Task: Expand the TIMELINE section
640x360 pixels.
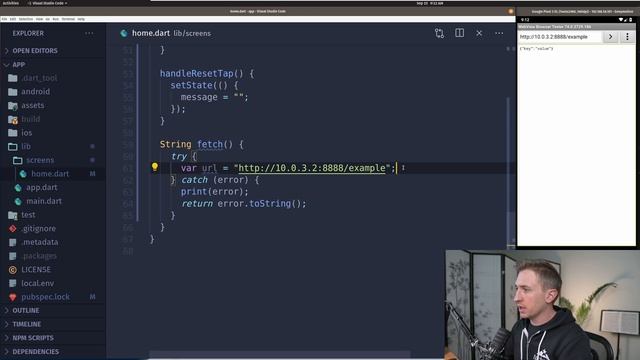Action: coord(53,324)
